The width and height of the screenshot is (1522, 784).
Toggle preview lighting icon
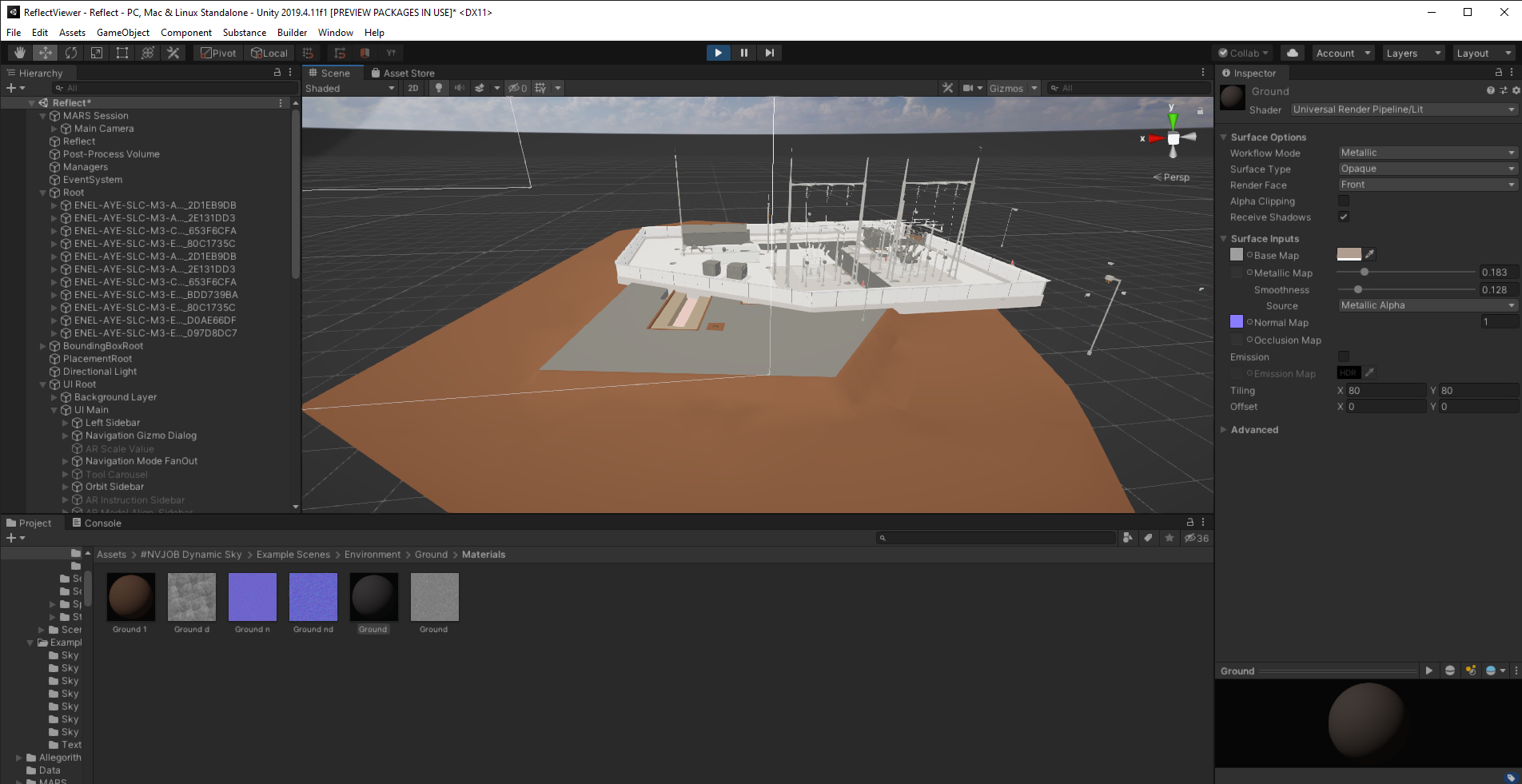(1471, 671)
